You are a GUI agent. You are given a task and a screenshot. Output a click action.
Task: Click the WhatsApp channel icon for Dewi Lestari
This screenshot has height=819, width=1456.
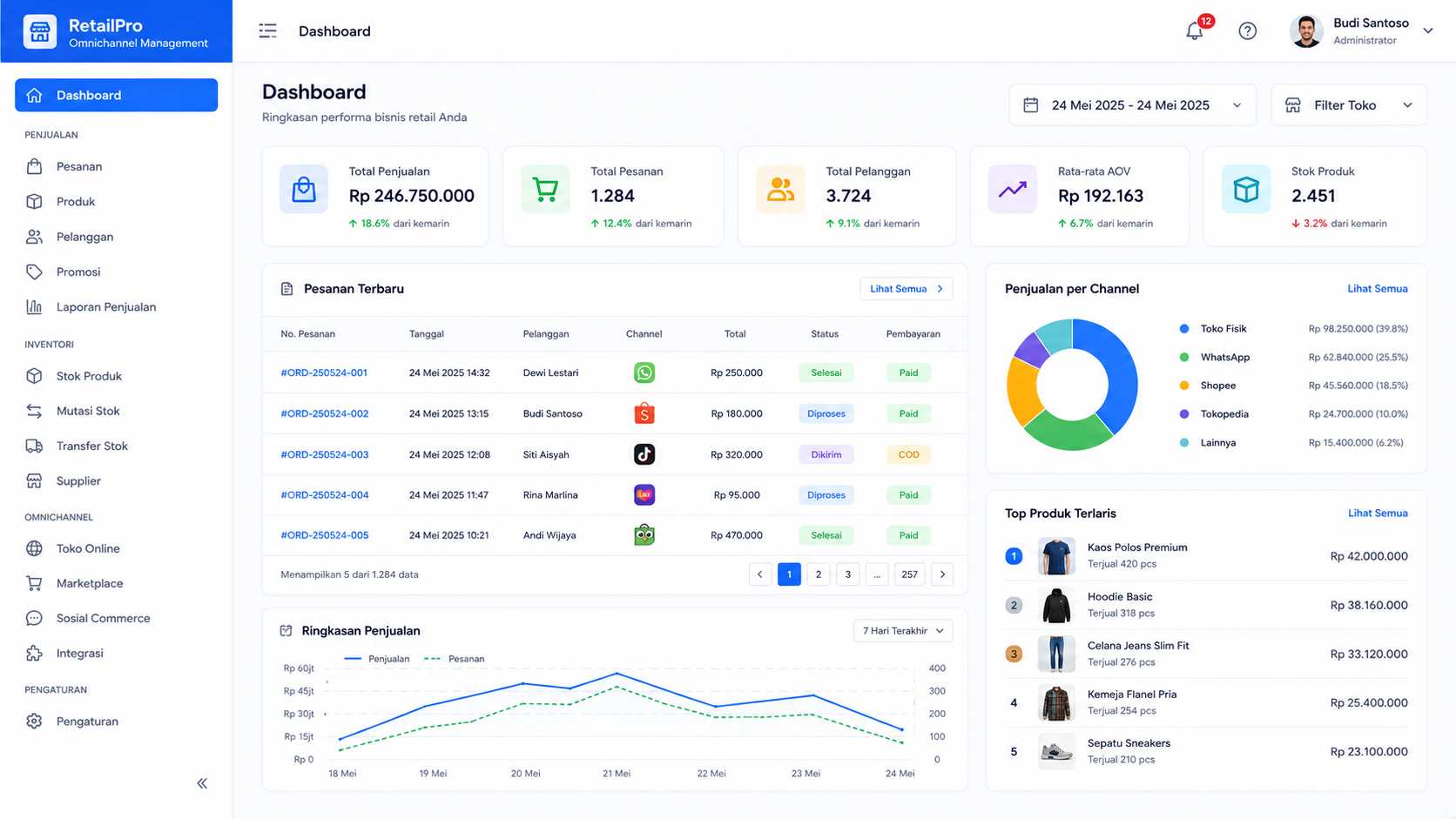coord(644,373)
